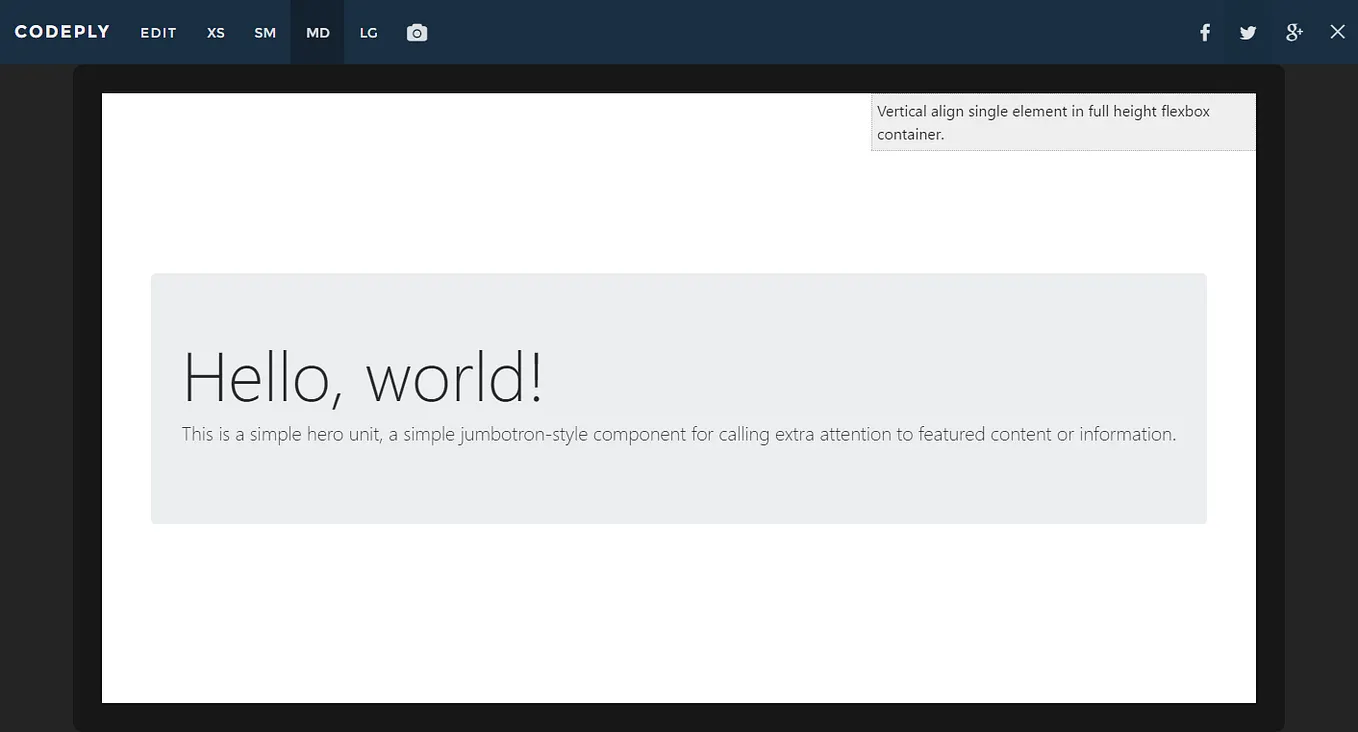Open the code editor via EDIT
Image resolution: width=1358 pixels, height=732 pixels.
[157, 30]
